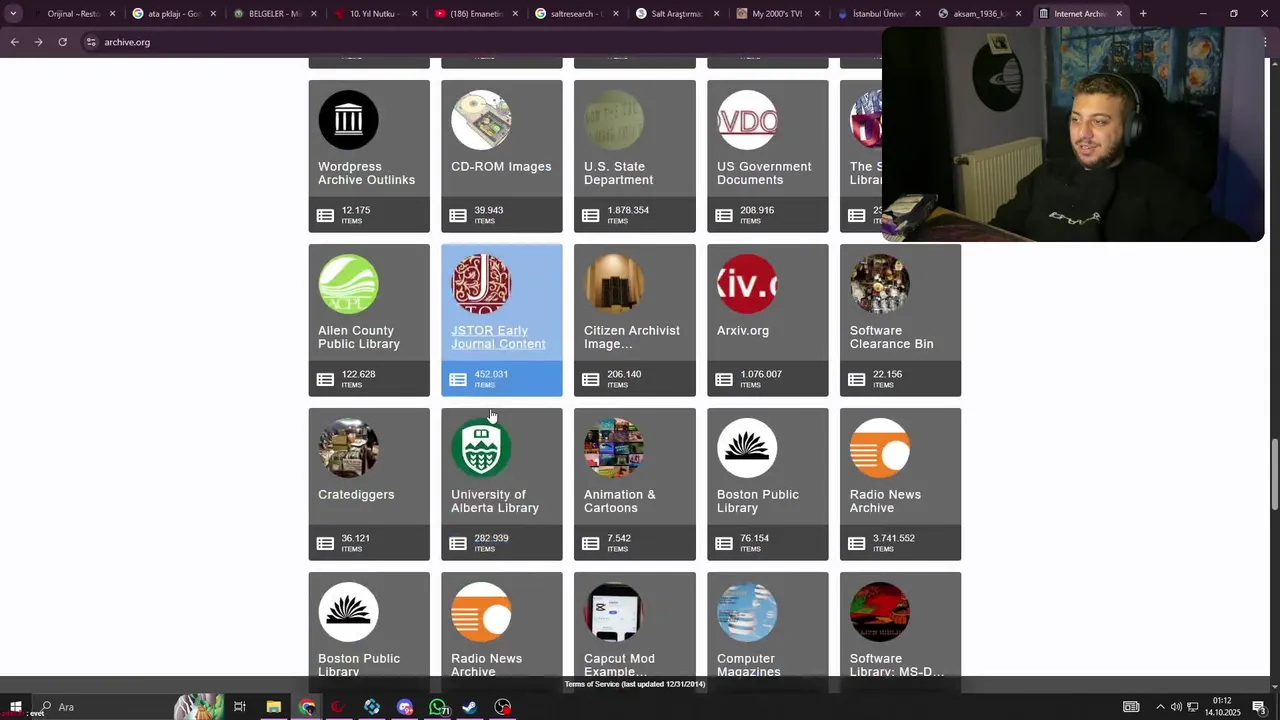This screenshot has height=720, width=1280.
Task: Click the archive.org address bar
Action: tap(480, 42)
